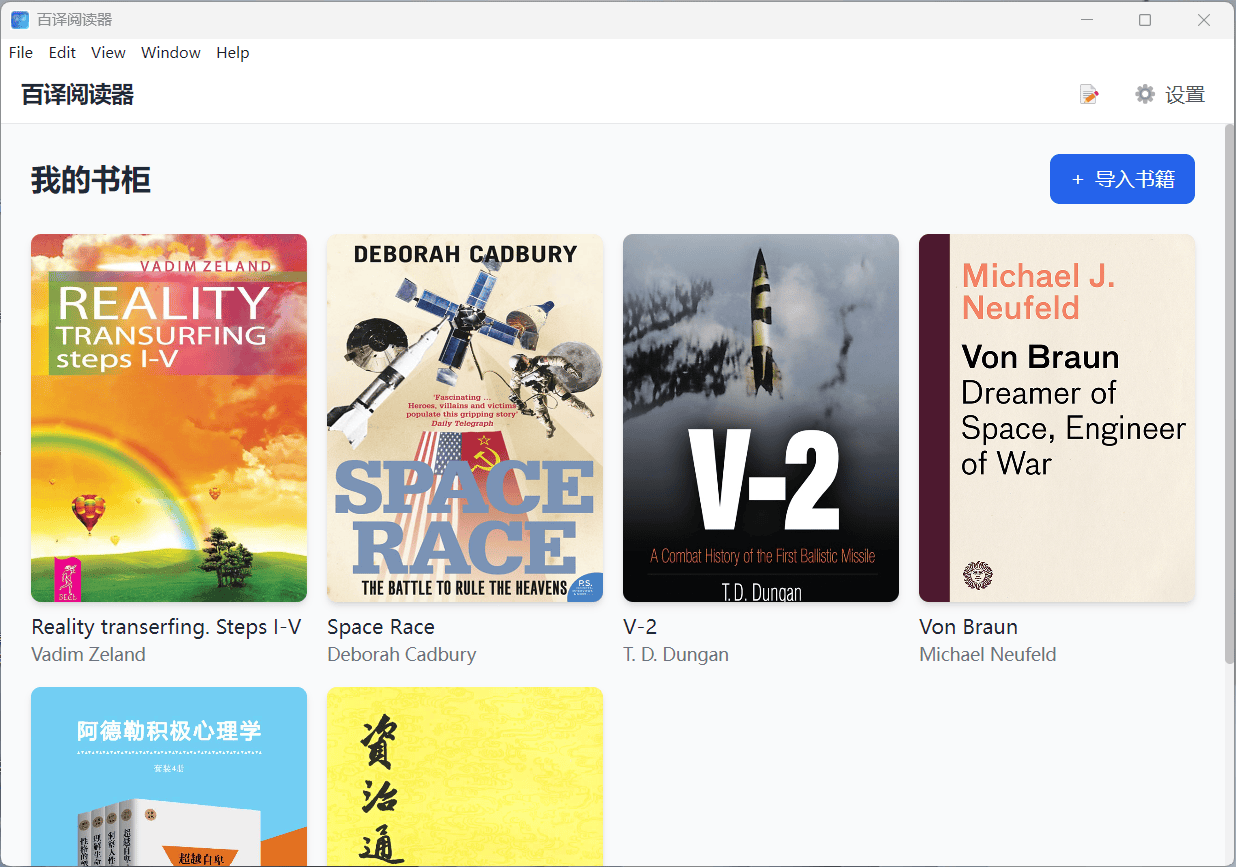The height and width of the screenshot is (867, 1236).
Task: Open the Window menu
Action: (x=170, y=52)
